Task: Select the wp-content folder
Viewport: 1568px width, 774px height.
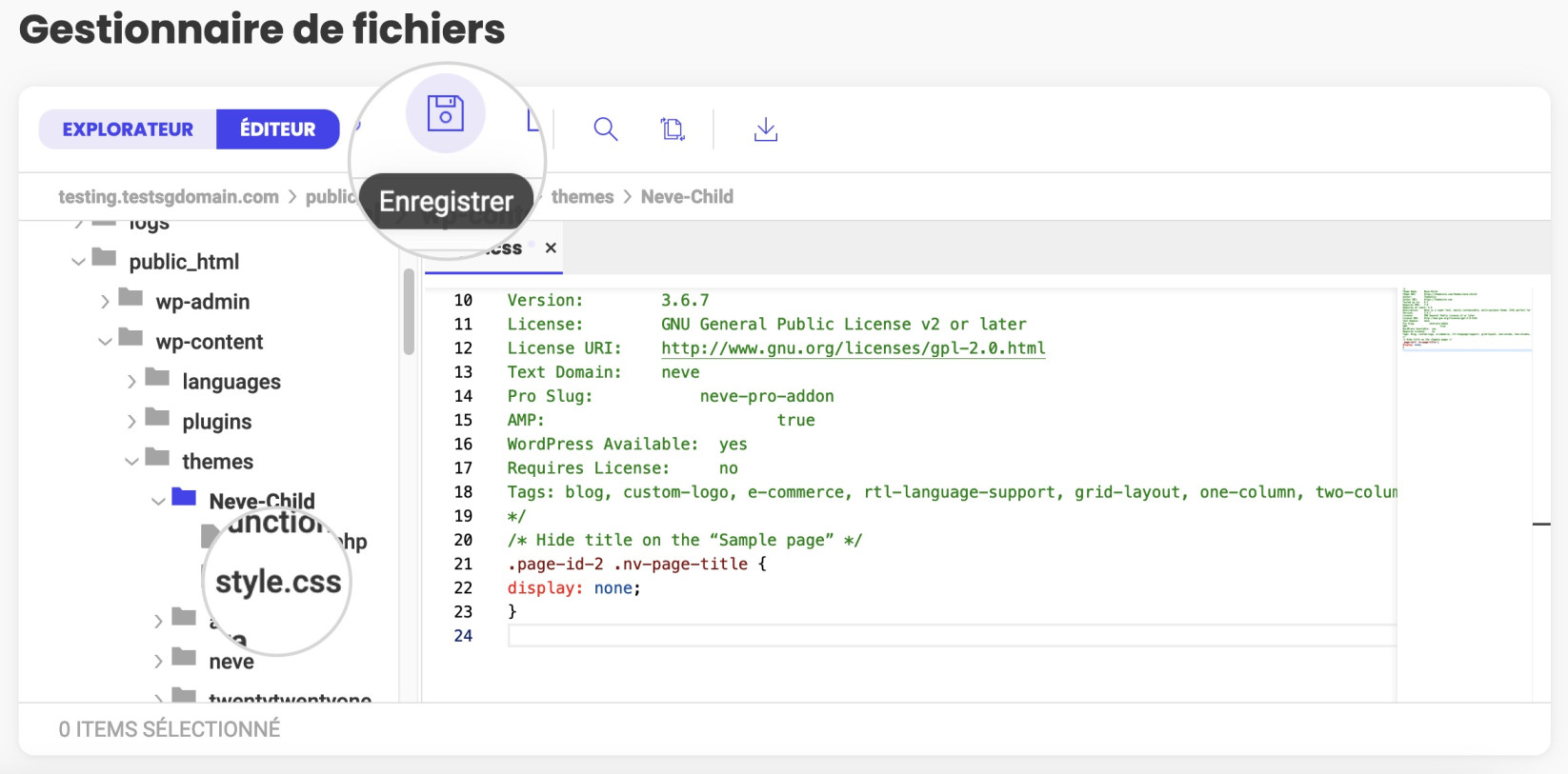Action: coord(210,342)
